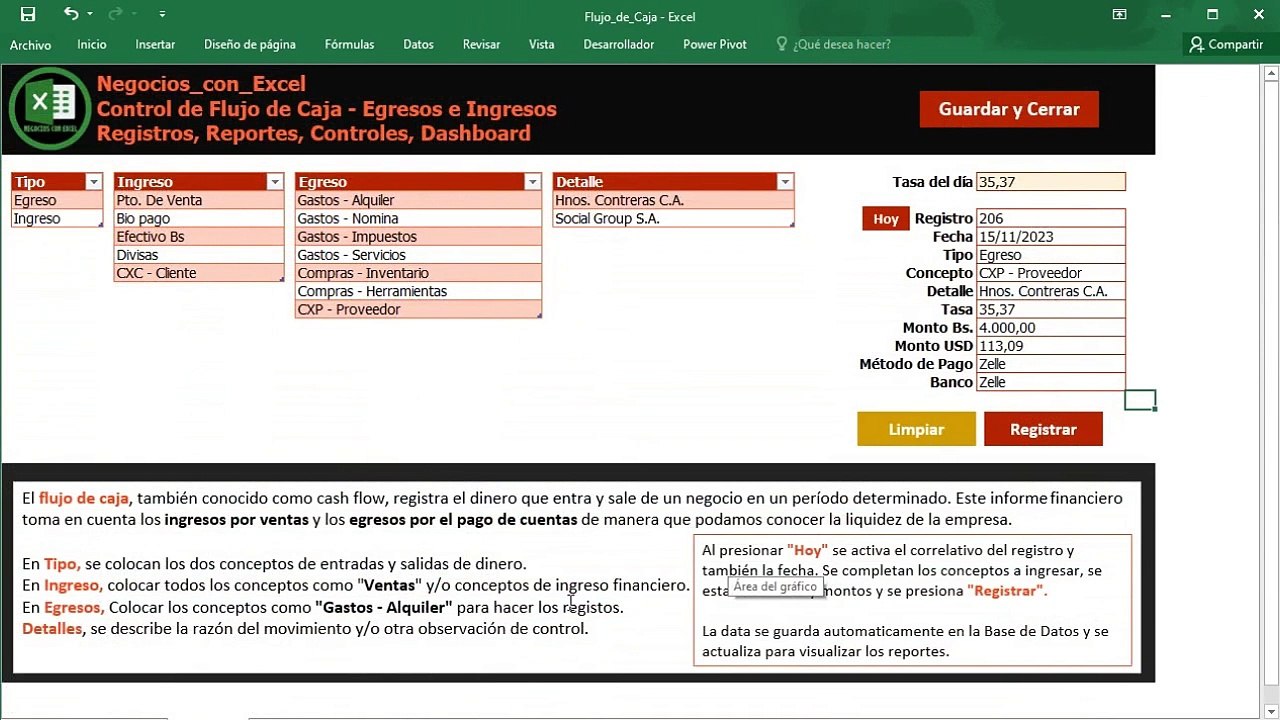
Task: Click the Compartir share icon
Action: (x=1226, y=44)
